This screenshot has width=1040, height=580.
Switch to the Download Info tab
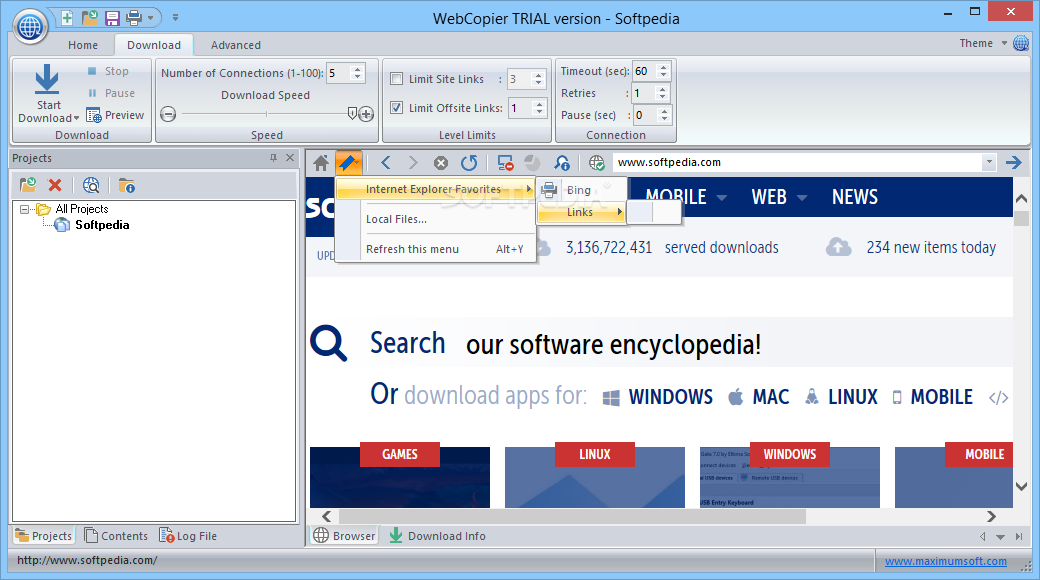pos(437,536)
